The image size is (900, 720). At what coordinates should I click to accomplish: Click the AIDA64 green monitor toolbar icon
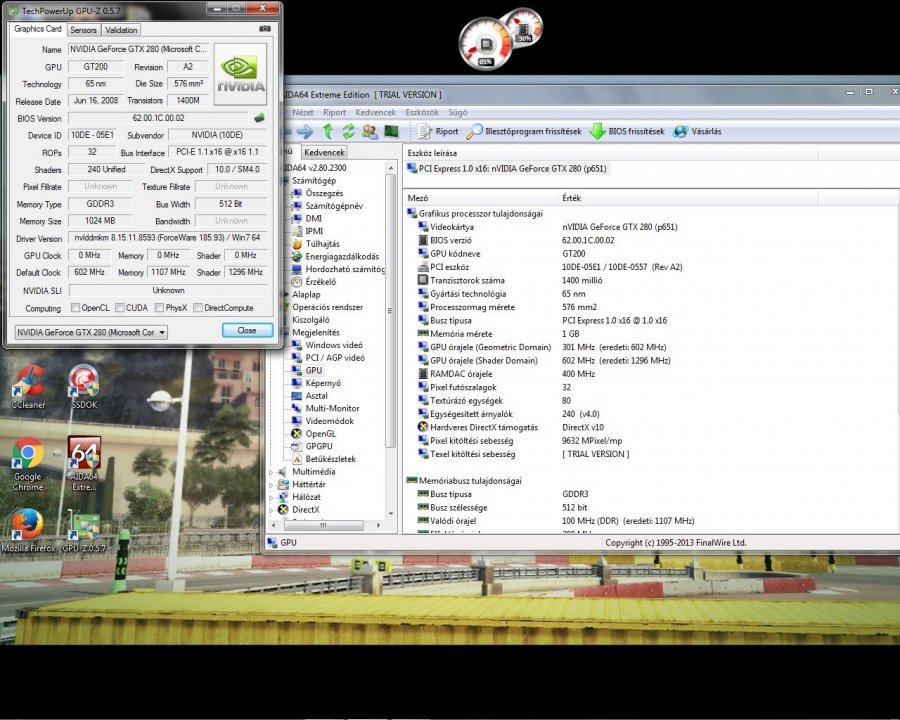coord(391,131)
